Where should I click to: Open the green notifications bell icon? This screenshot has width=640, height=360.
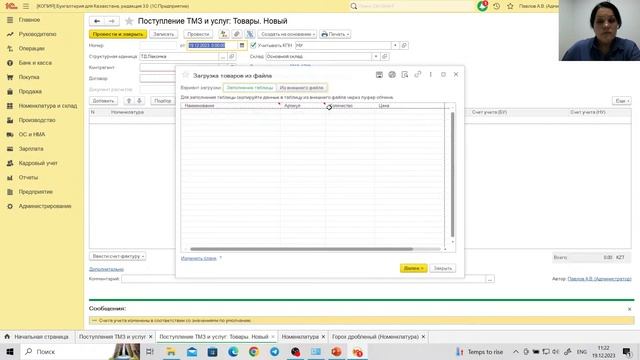click(482, 6)
